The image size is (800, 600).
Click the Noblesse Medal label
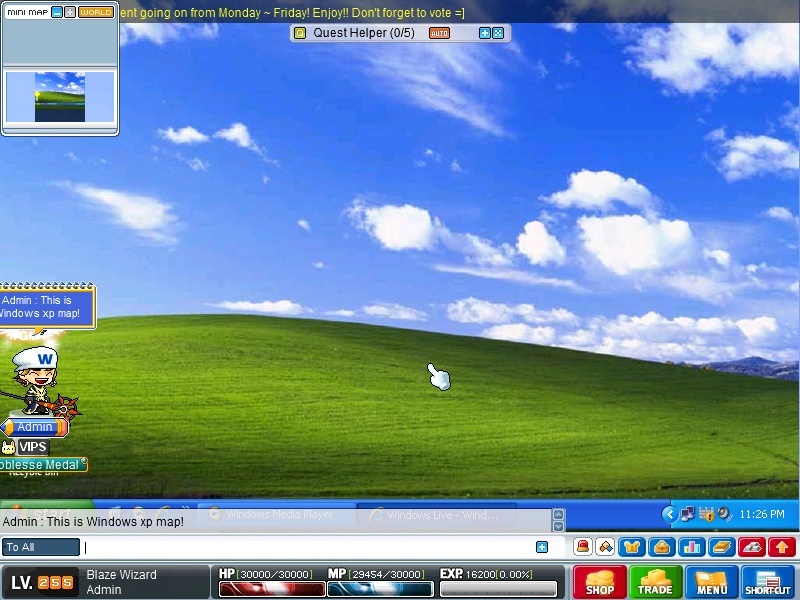[43, 464]
